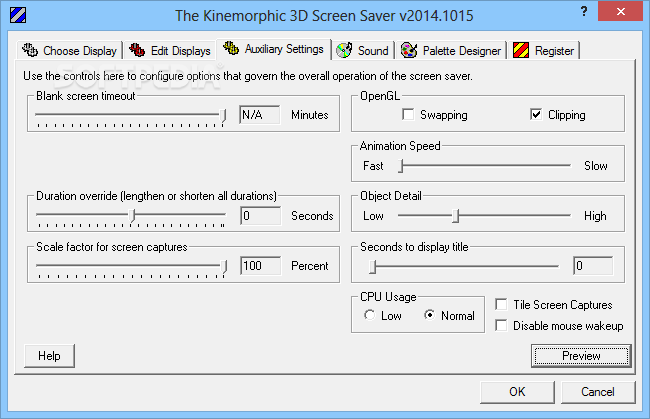Image resolution: width=650 pixels, height=419 pixels.
Task: Uncheck the OpenGL Clipping checkbox
Action: point(536,114)
